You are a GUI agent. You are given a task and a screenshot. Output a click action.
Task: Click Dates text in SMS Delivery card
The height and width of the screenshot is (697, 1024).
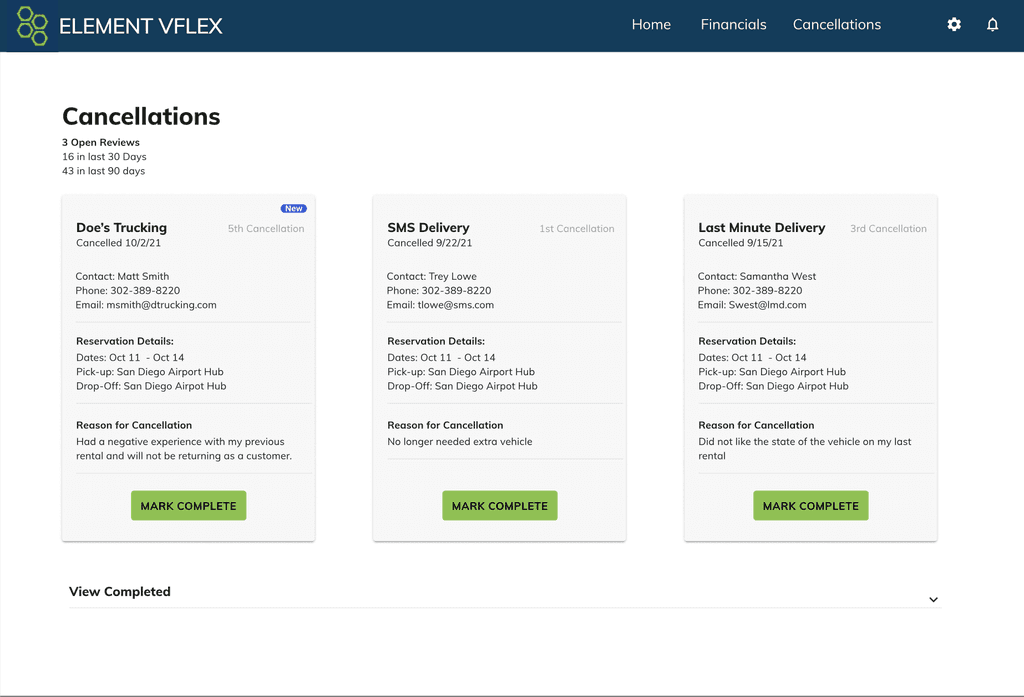click(441, 357)
